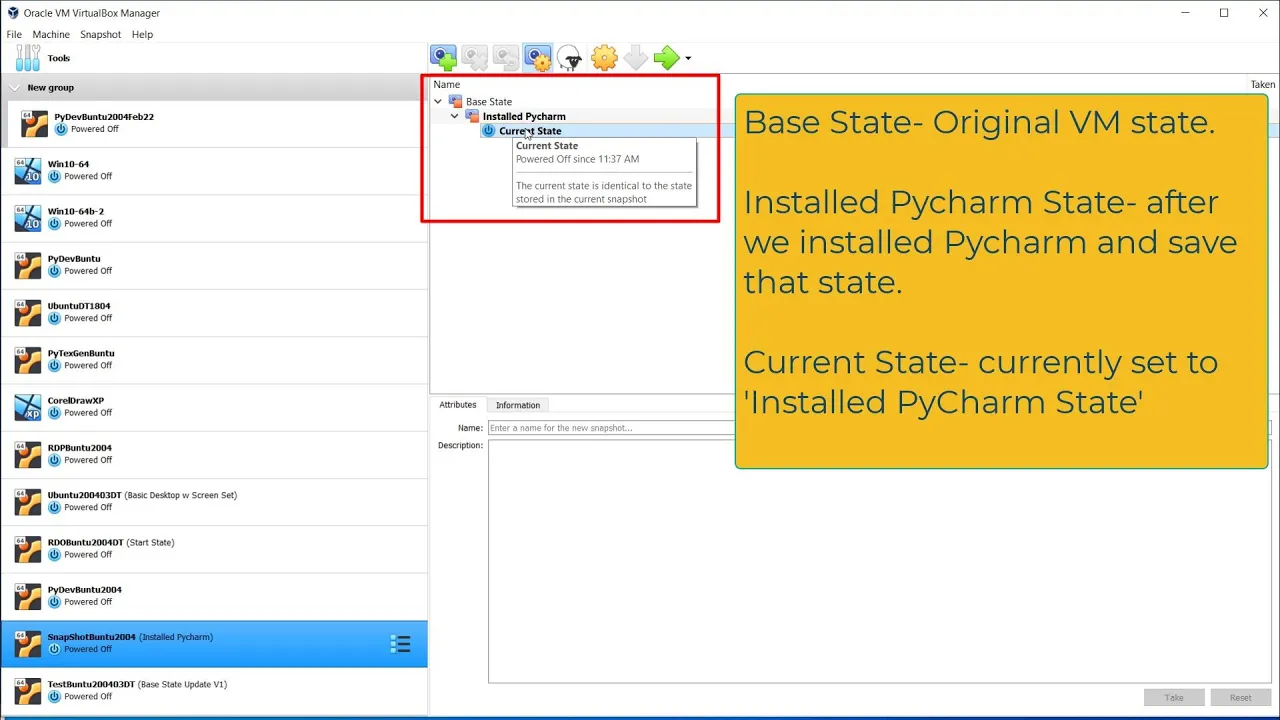
Task: Click the PyTexGenBuntu VM icon
Action: tap(28, 359)
